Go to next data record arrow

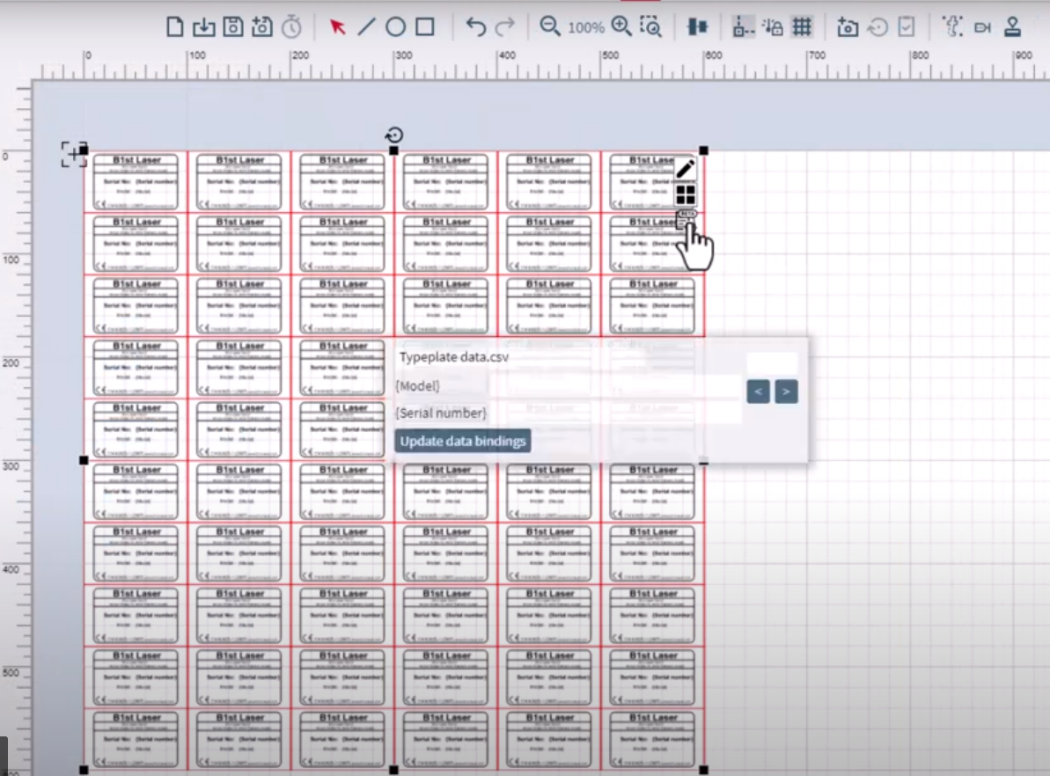[787, 391]
